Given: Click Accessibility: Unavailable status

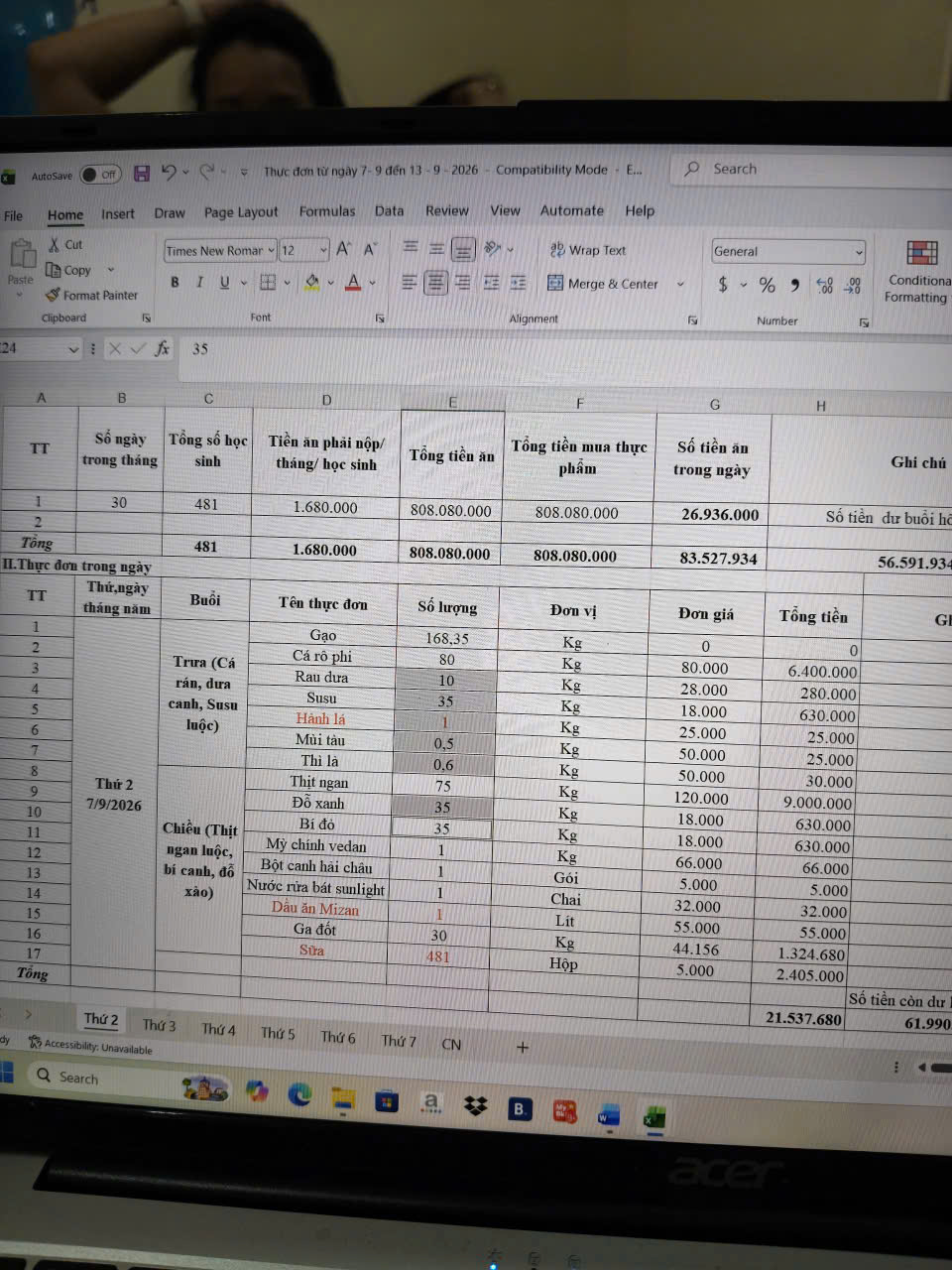Looking at the screenshot, I should (x=90, y=1045).
